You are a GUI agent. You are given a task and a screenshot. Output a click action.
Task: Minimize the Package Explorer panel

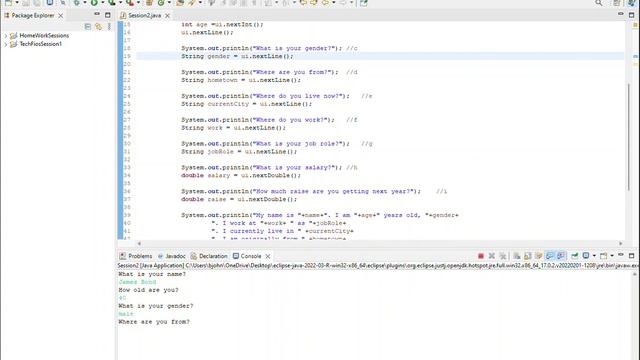[x=97, y=14]
